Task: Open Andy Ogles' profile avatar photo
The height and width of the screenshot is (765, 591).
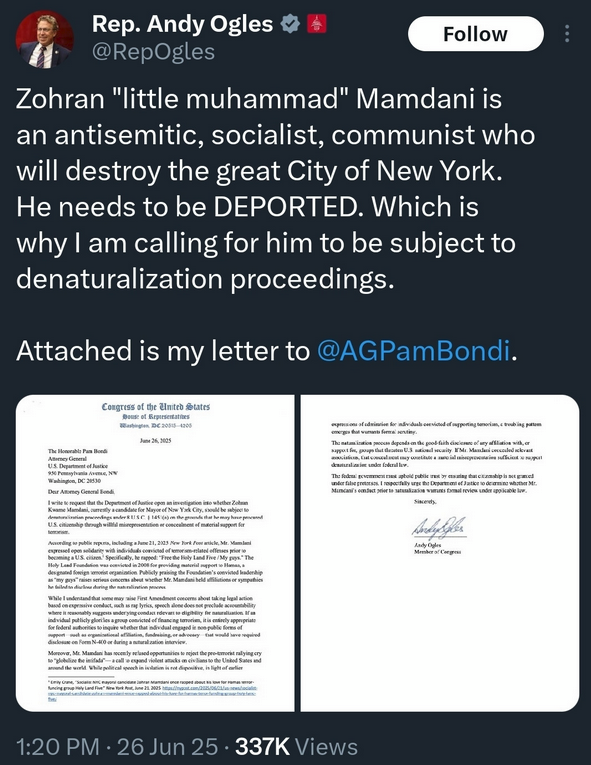Action: pyautogui.click(x=45, y=39)
